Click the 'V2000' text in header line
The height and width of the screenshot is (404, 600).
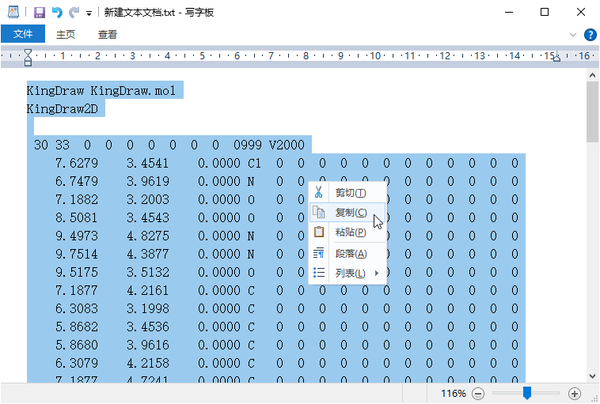pos(287,145)
